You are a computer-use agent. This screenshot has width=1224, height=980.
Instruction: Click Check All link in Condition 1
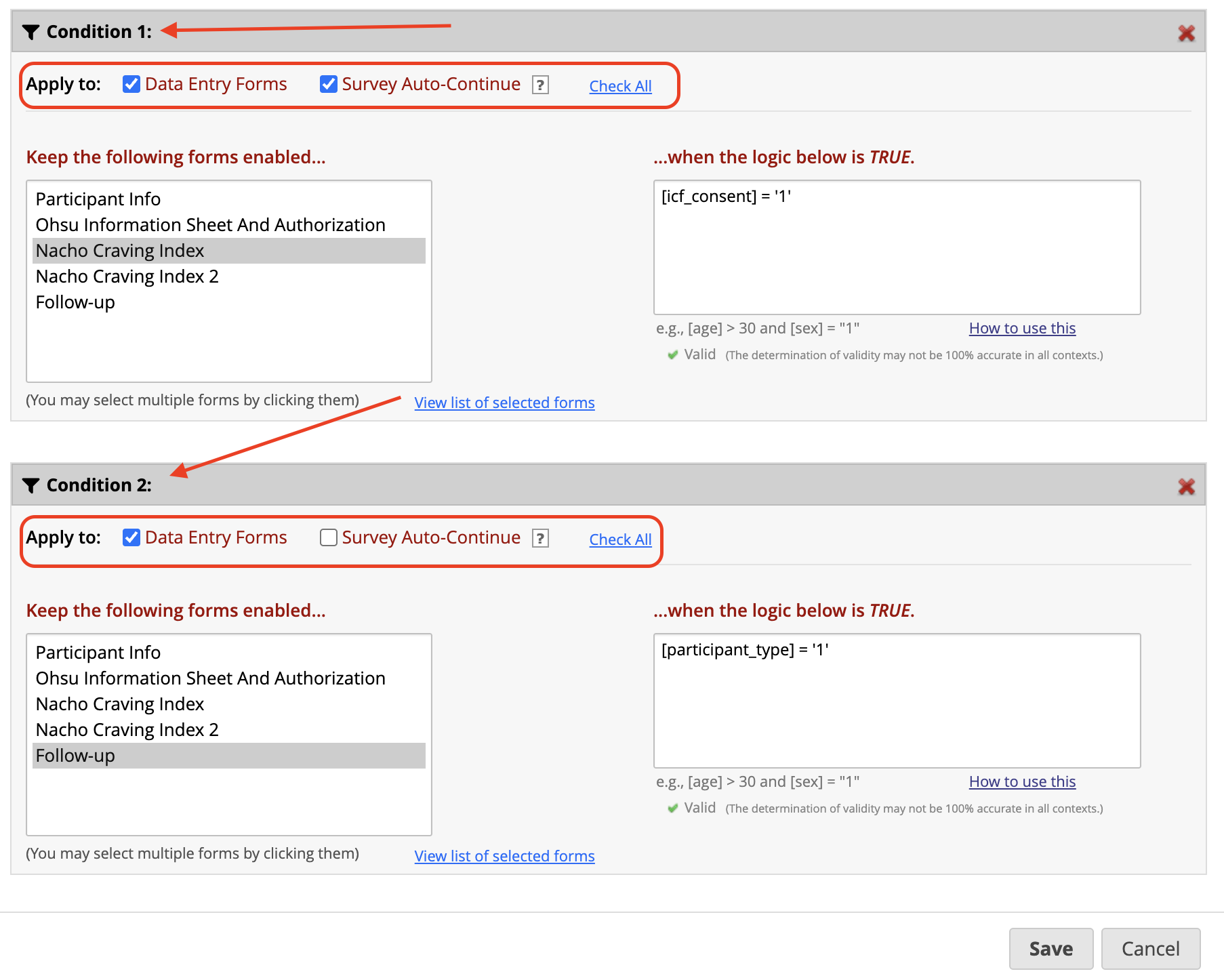pos(620,86)
